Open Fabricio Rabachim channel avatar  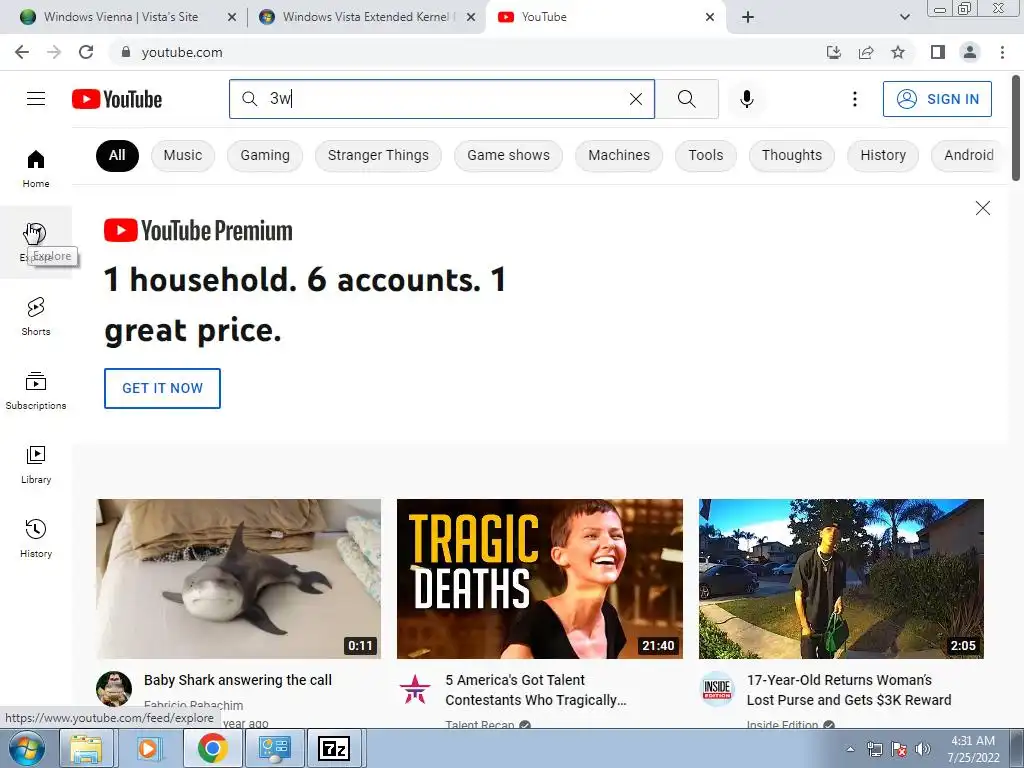pos(114,688)
